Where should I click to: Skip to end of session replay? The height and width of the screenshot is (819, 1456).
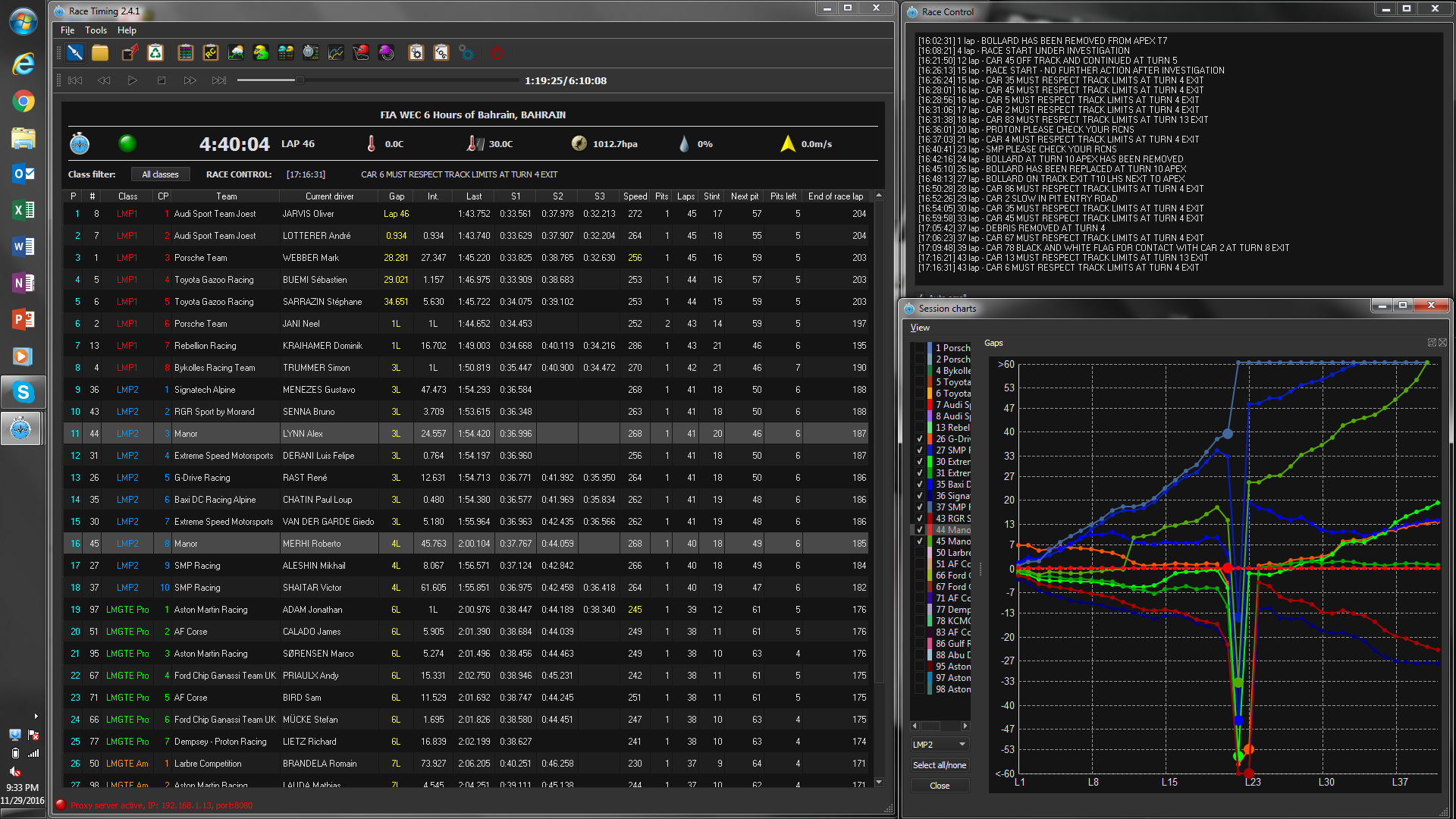[x=219, y=80]
